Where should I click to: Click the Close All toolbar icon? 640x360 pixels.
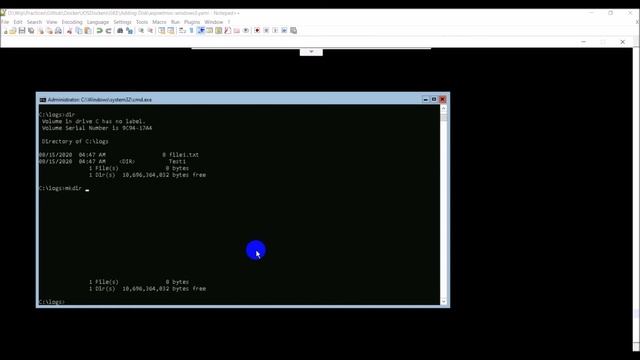[x=49, y=31]
